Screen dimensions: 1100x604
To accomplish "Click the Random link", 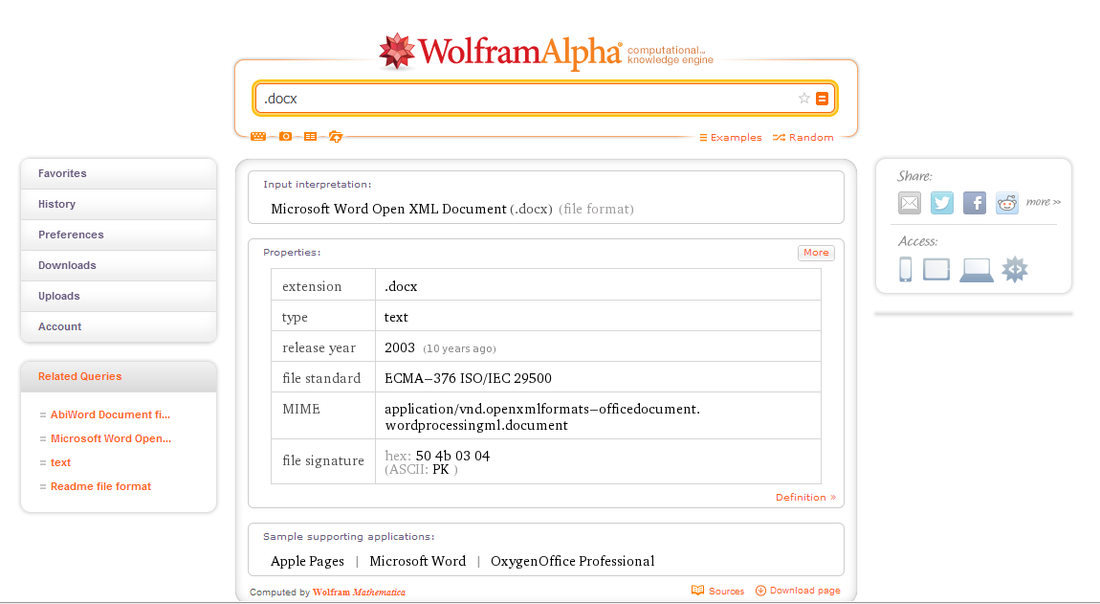I will (x=803, y=137).
